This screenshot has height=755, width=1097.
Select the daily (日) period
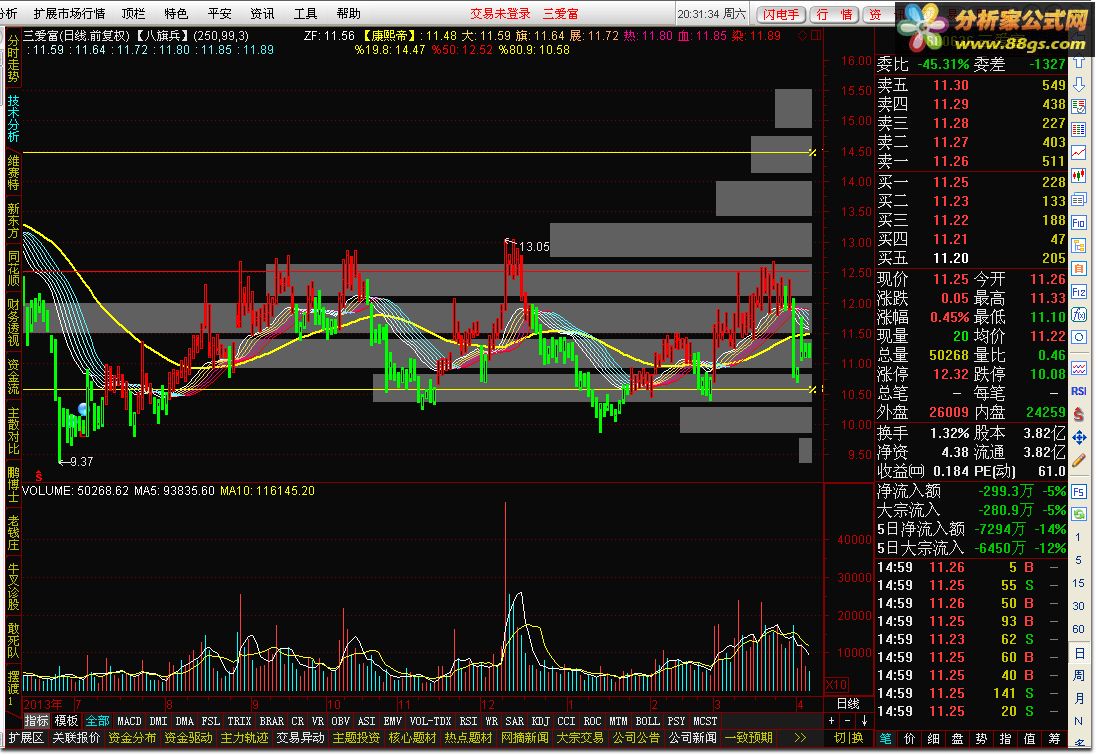pos(1078,653)
